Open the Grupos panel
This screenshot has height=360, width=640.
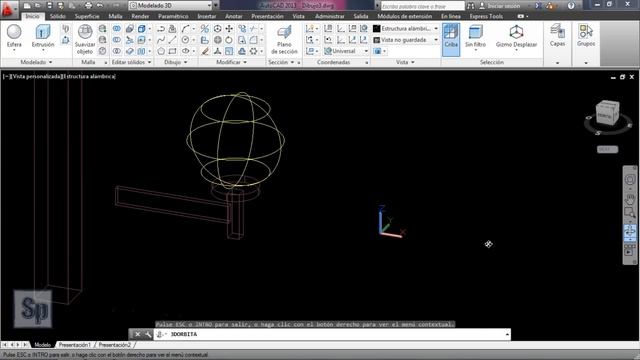(x=586, y=35)
